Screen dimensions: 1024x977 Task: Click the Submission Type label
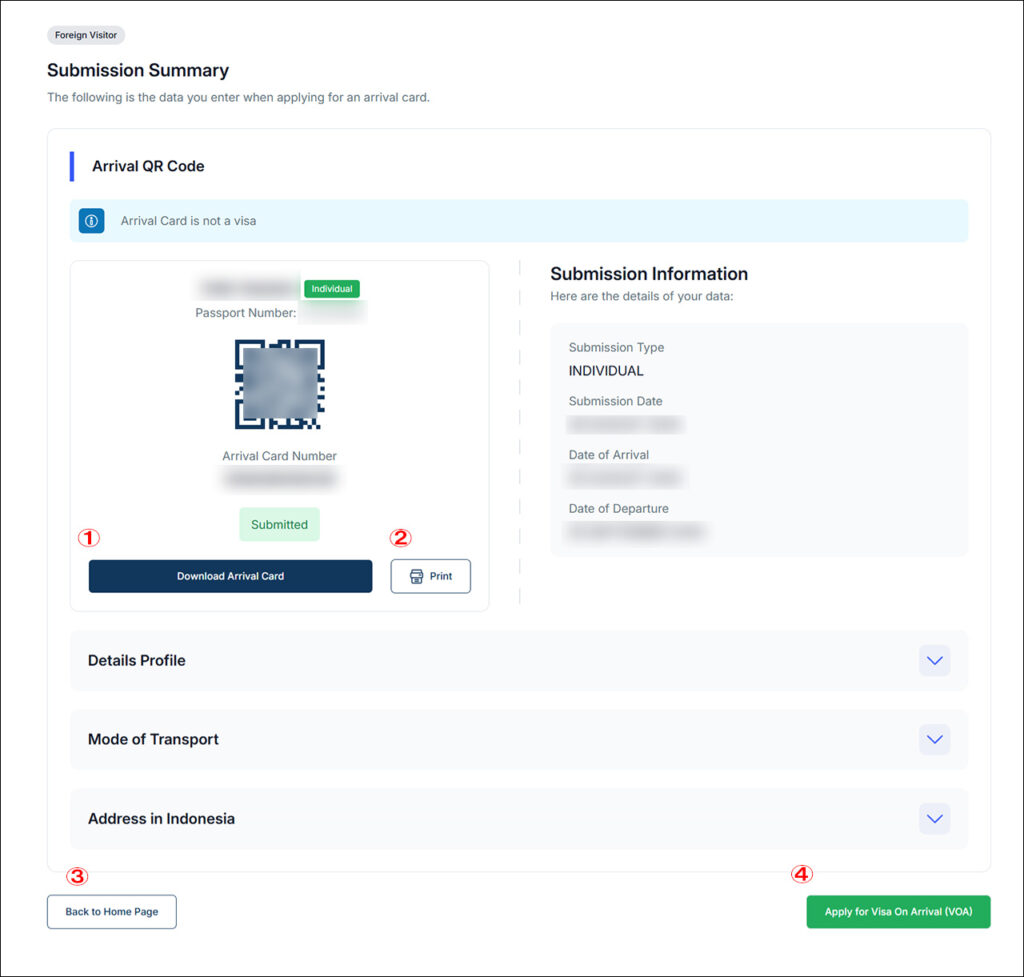[x=616, y=347]
